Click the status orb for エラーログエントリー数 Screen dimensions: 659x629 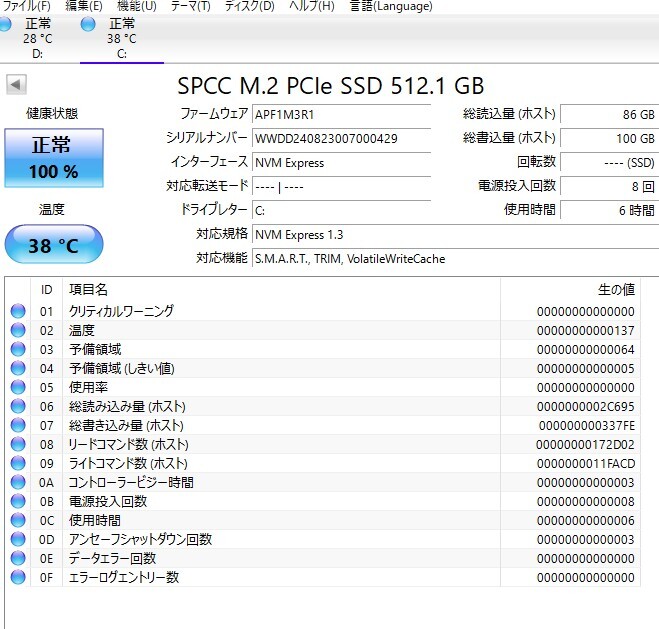pyautogui.click(x=17, y=577)
